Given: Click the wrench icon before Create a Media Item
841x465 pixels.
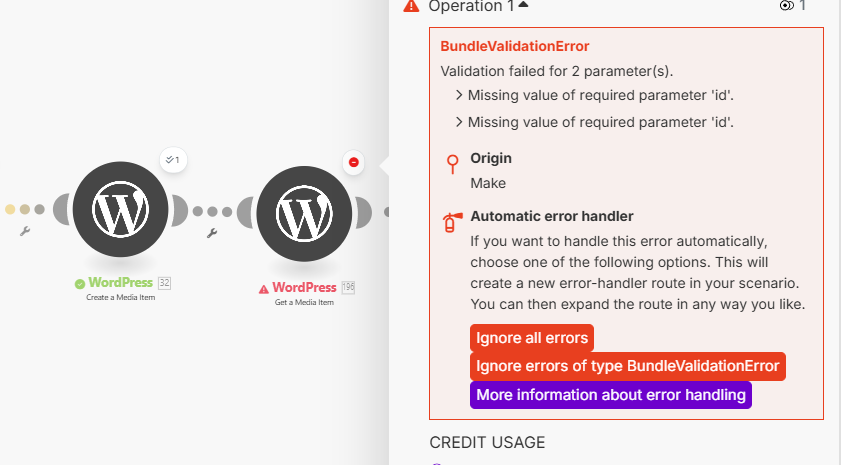Looking at the screenshot, I should click(x=24, y=232).
